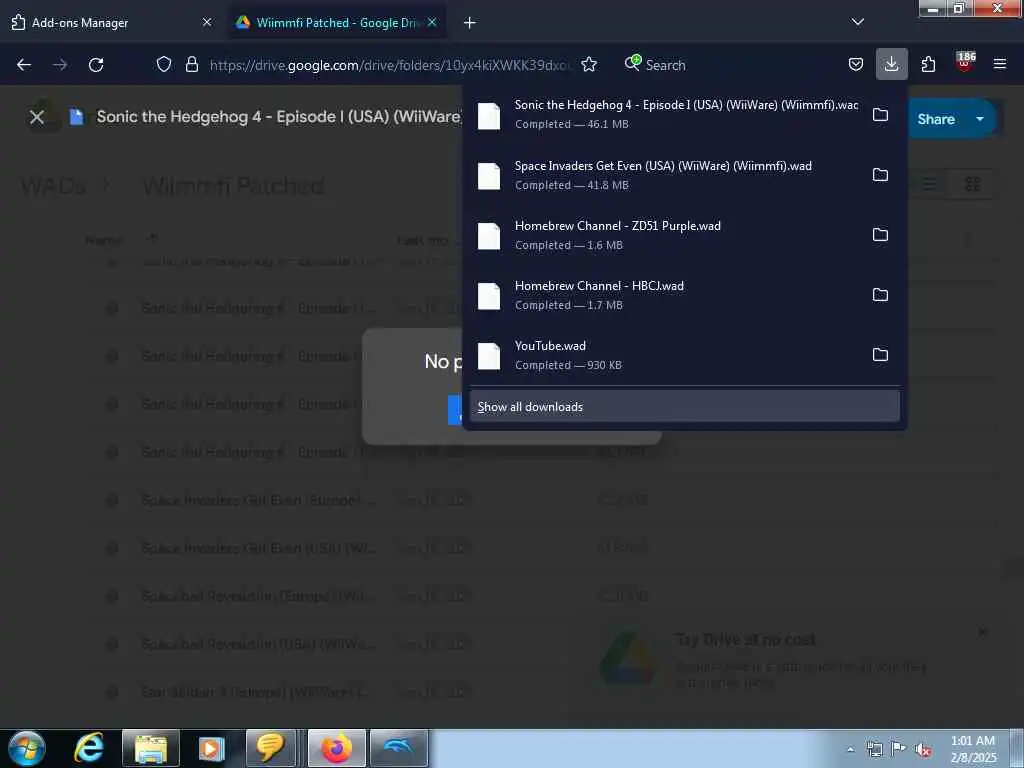The width and height of the screenshot is (1024, 768).
Task: Switch Drive to grid layout view
Action: (972, 184)
